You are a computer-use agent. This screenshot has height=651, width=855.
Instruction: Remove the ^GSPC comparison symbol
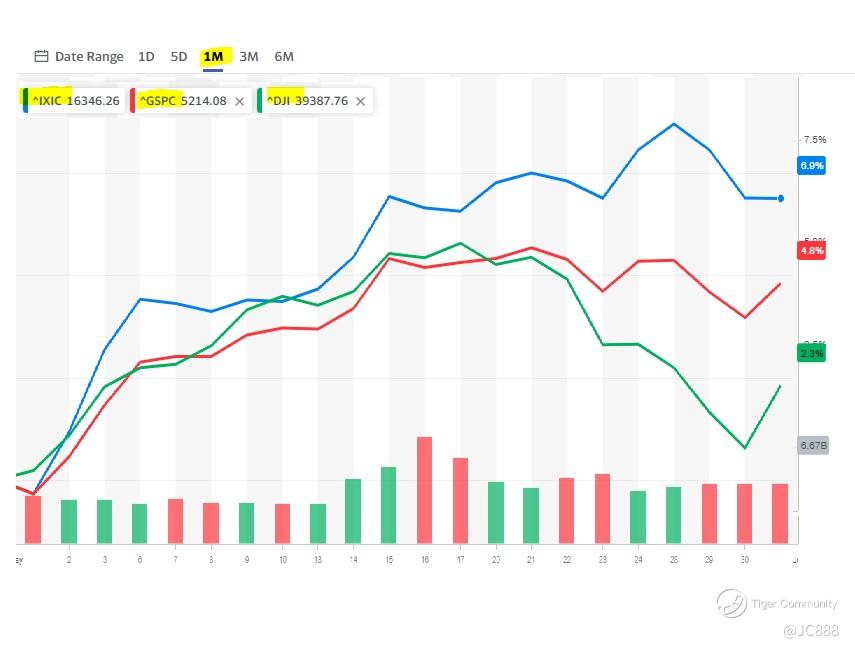click(x=239, y=101)
